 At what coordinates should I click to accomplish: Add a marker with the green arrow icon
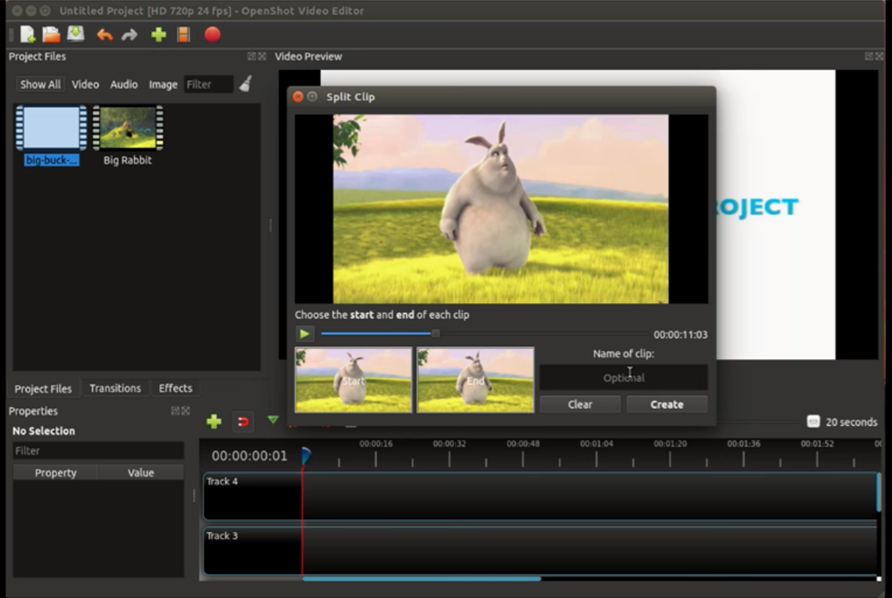coord(273,420)
